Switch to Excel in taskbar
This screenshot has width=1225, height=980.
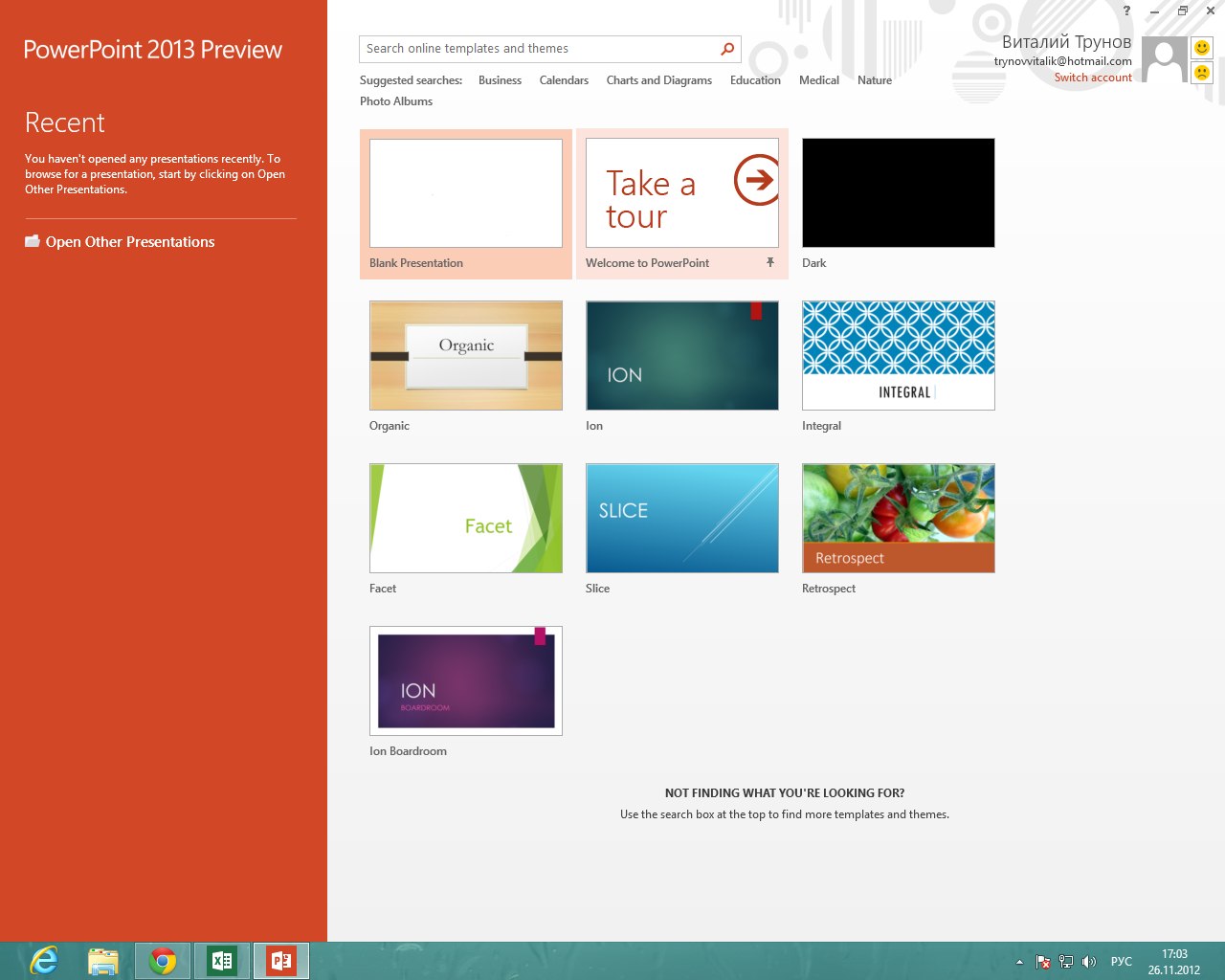coord(222,960)
